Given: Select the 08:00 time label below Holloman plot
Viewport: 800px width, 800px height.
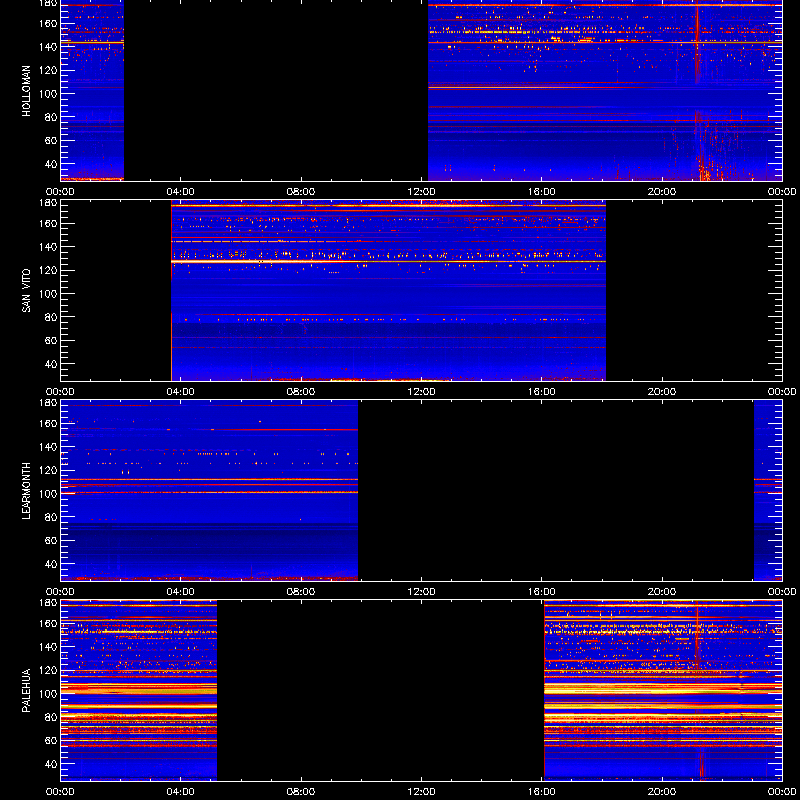Looking at the screenshot, I should [301, 192].
